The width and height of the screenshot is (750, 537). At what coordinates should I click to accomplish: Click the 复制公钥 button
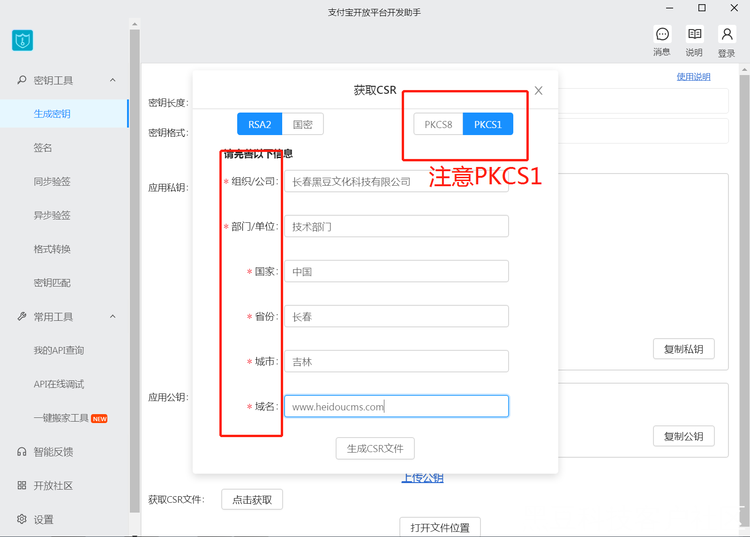[x=684, y=436]
